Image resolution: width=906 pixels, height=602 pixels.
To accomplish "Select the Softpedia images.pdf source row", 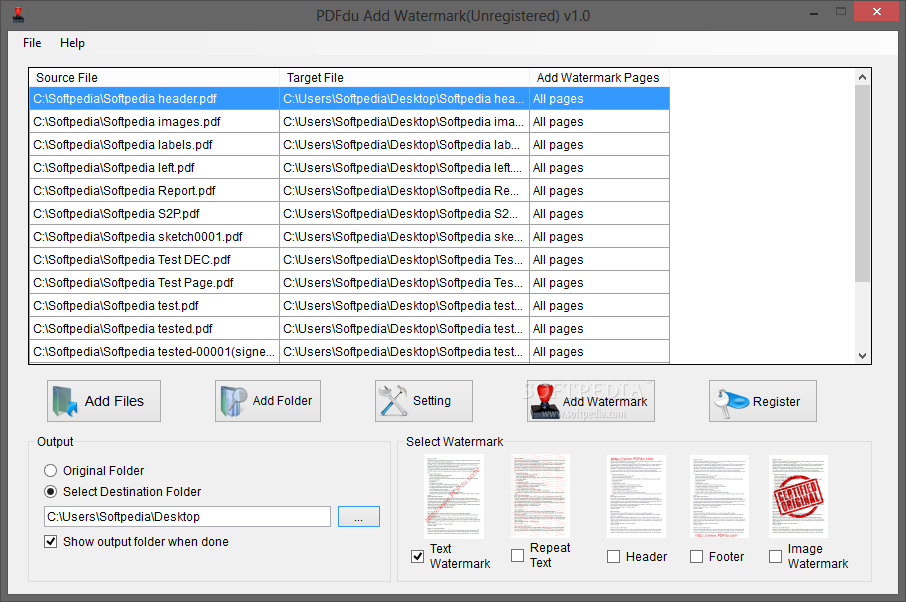I will 154,122.
